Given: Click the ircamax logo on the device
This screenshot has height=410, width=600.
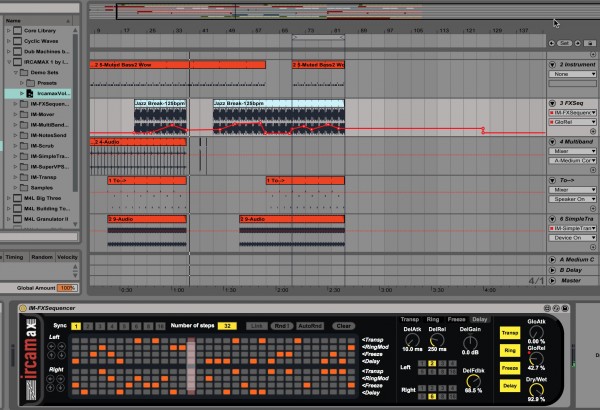Looking at the screenshot, I should coord(31,360).
